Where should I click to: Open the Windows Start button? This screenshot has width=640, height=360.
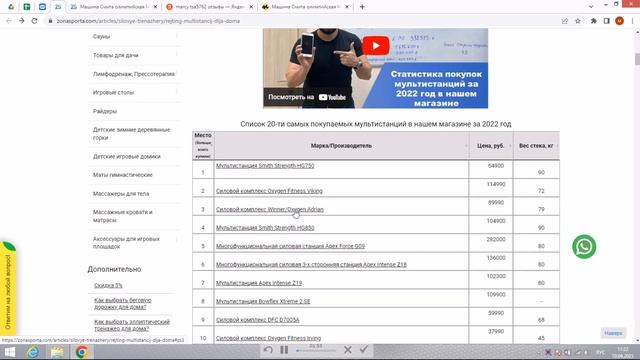point(9,352)
